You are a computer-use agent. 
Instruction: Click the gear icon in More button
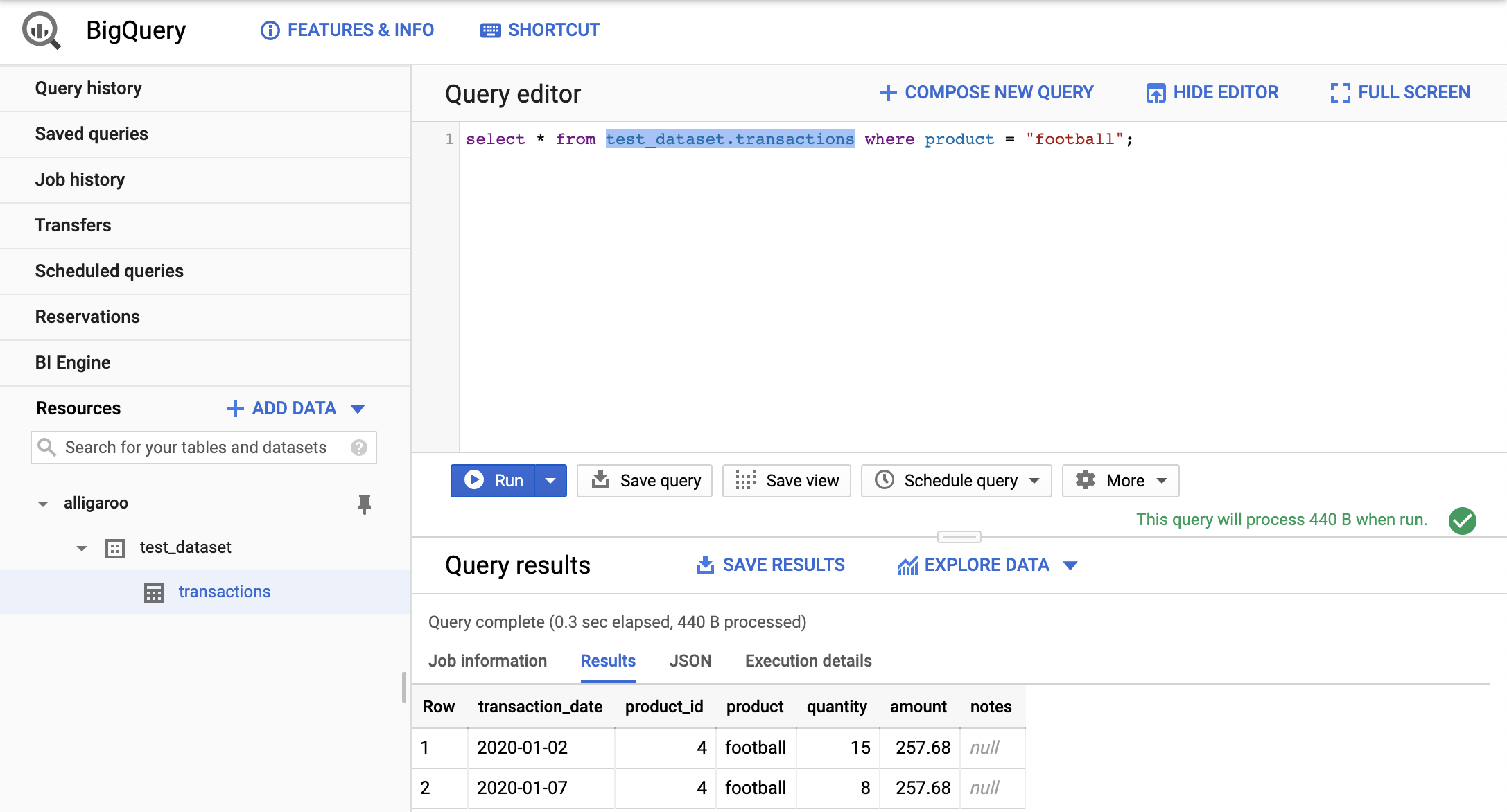tap(1086, 479)
